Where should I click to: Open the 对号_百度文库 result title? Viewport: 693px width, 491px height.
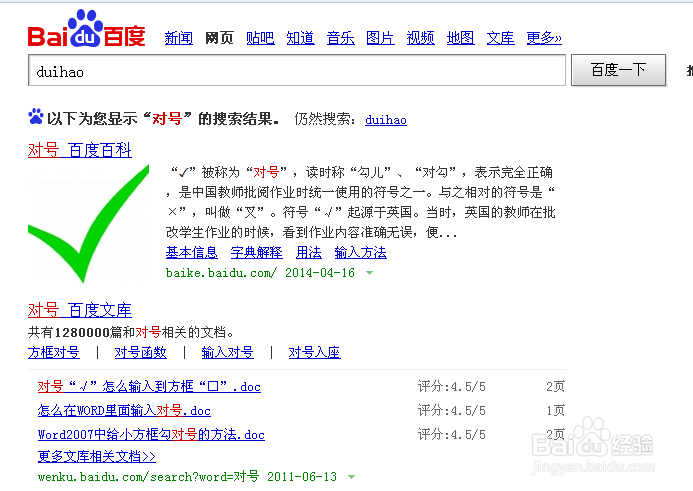tap(80, 310)
